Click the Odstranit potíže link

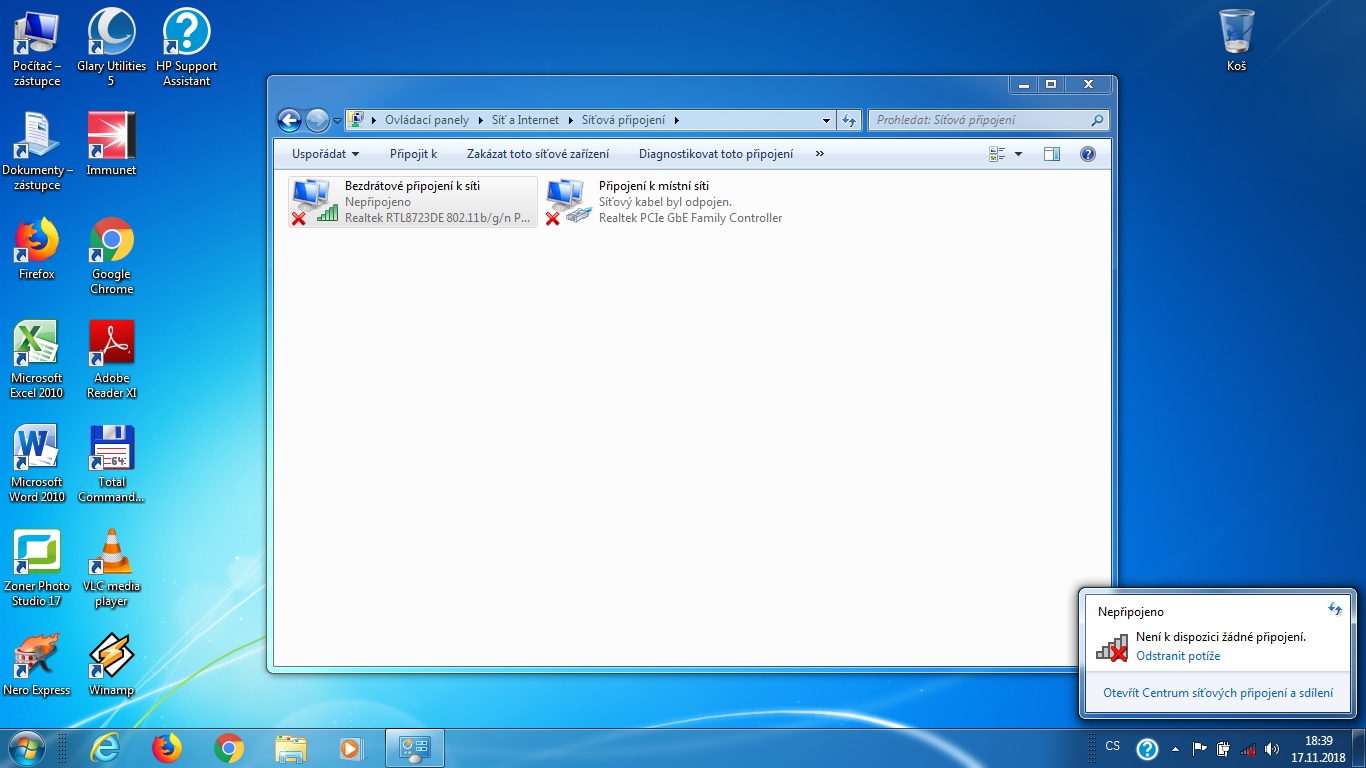pos(1178,656)
